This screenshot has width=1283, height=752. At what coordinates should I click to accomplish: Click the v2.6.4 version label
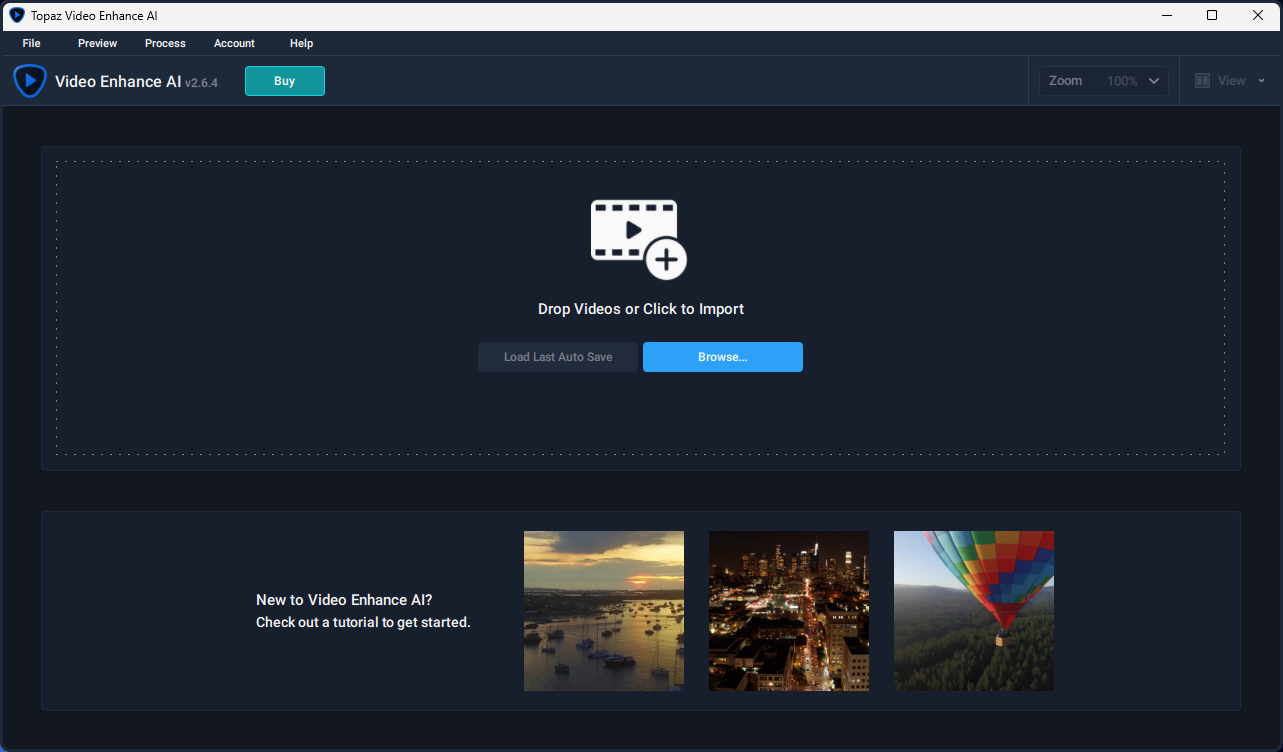coord(201,83)
